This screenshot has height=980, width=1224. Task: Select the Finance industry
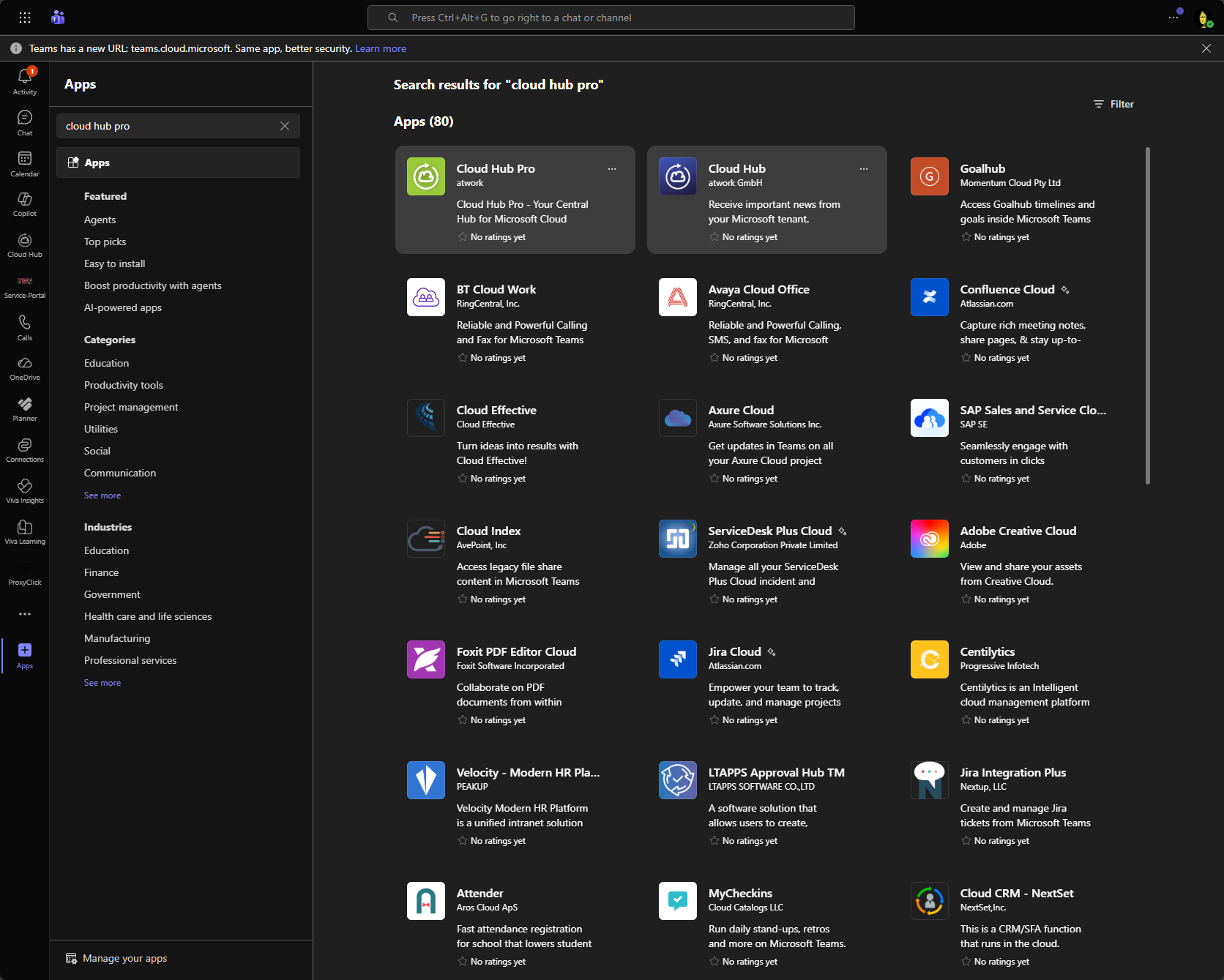[x=102, y=572]
